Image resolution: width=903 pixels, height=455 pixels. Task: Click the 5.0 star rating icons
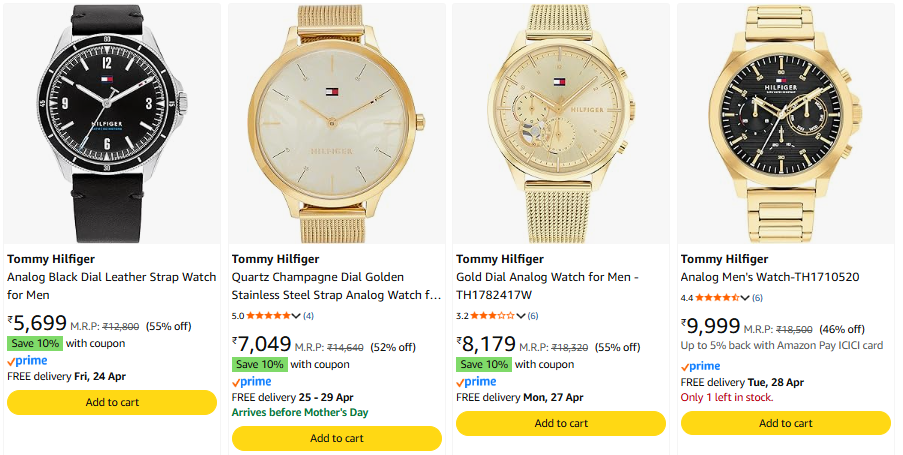pos(269,316)
